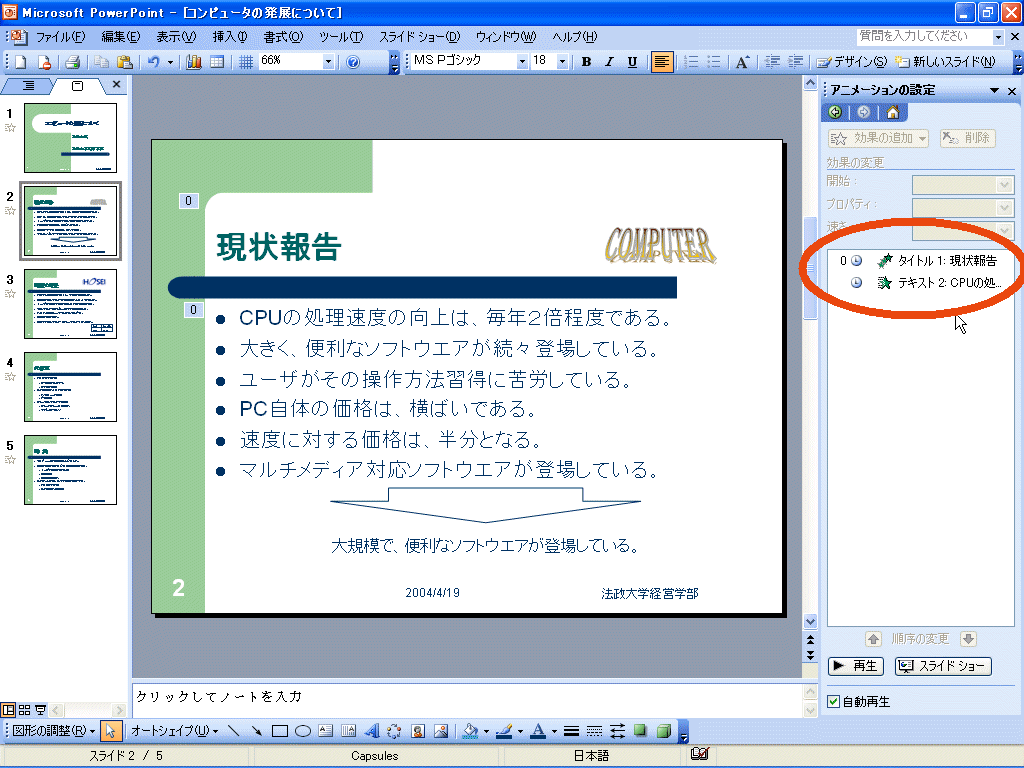Viewport: 1024px width, 768px height.
Task: Open the スライド ショー(D) menu
Action: tap(419, 37)
